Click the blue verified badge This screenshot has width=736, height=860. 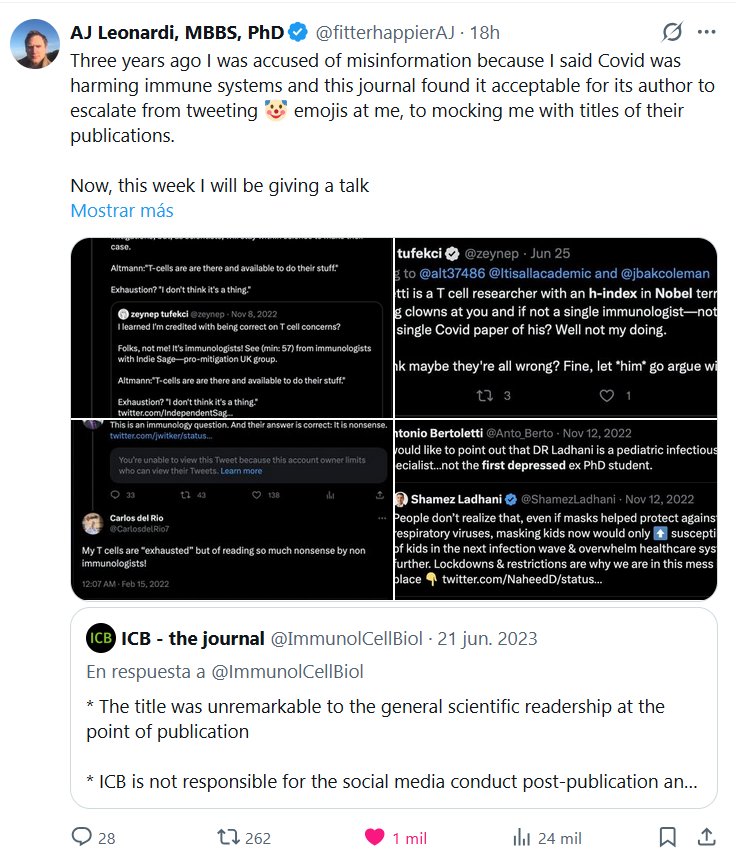(x=298, y=33)
